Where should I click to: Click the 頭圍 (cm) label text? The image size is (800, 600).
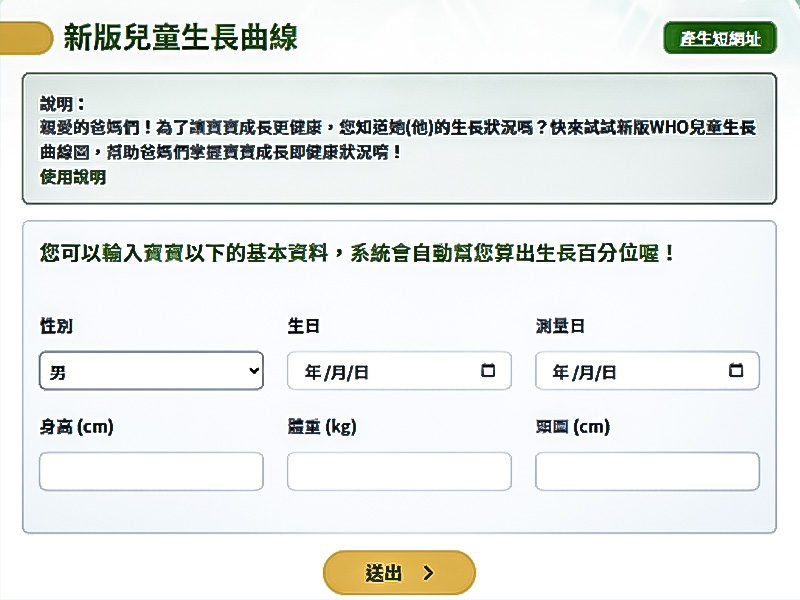pyautogui.click(x=572, y=427)
